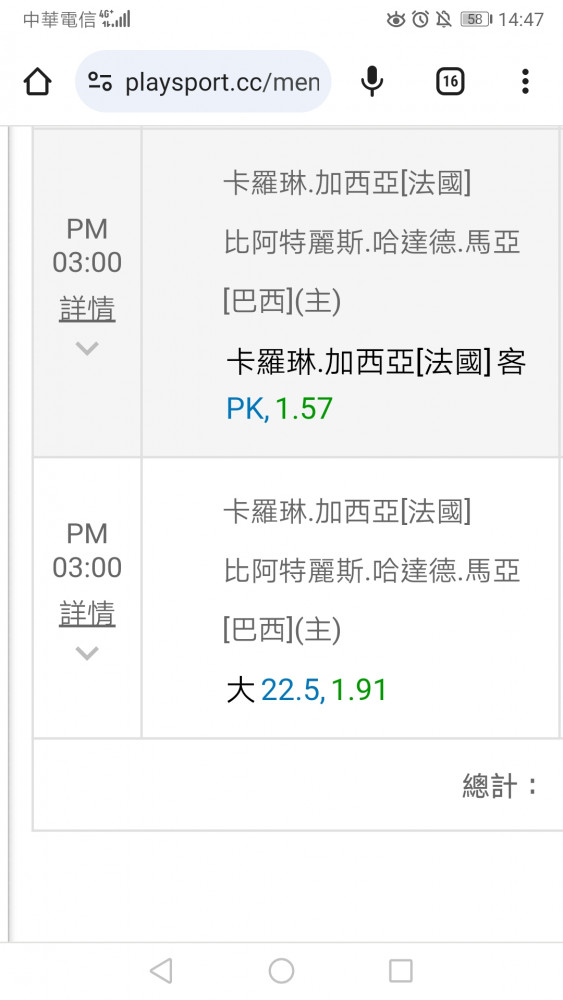Open the tab switcher showing 16 tabs

click(x=450, y=82)
